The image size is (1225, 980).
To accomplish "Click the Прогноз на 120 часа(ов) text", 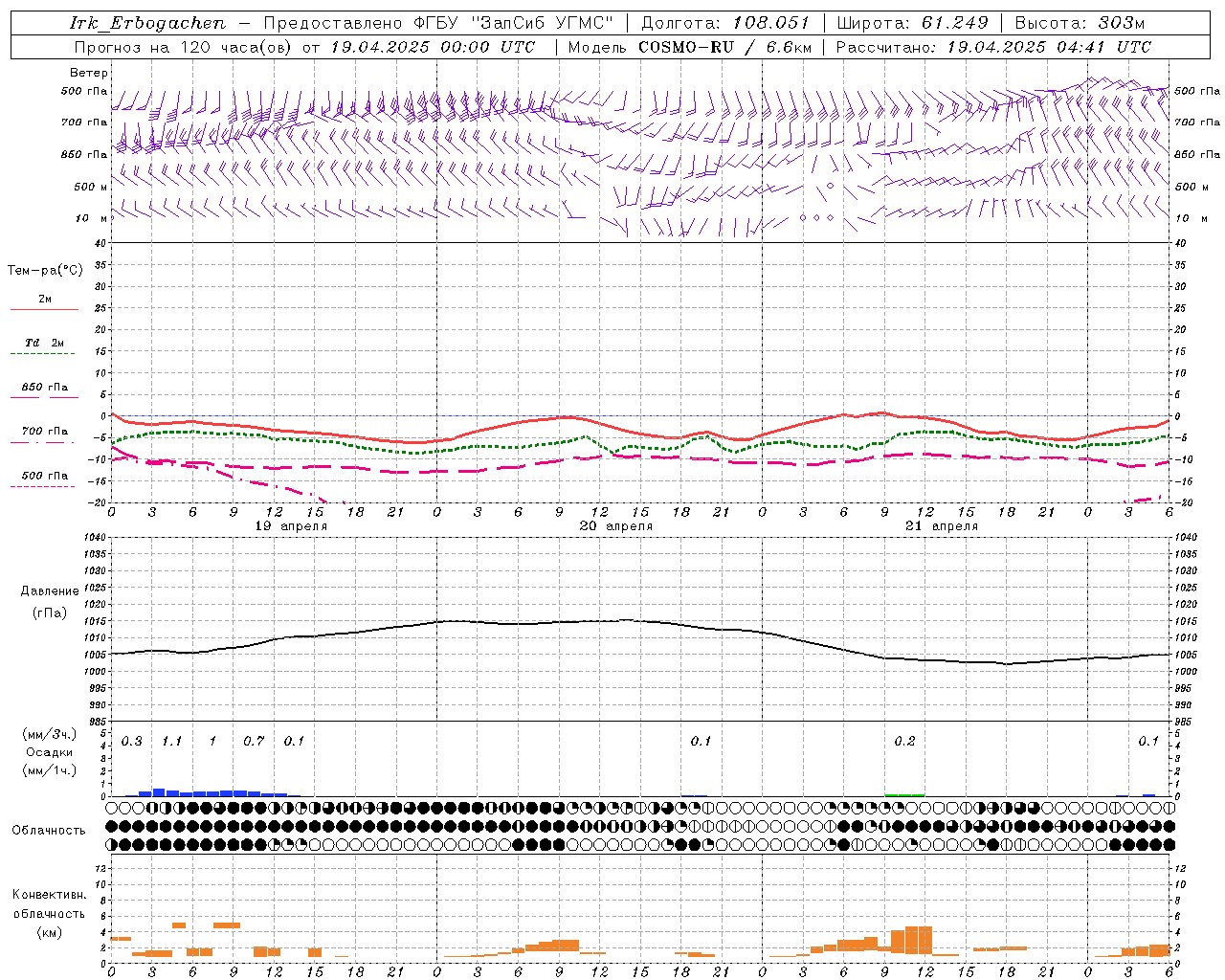I will (x=184, y=47).
